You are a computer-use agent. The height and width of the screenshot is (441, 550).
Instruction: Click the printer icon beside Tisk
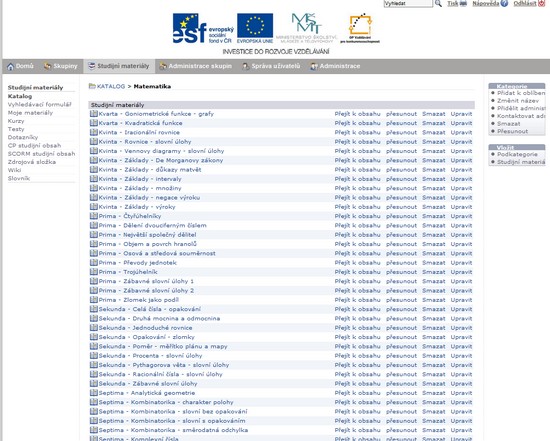click(x=463, y=4)
